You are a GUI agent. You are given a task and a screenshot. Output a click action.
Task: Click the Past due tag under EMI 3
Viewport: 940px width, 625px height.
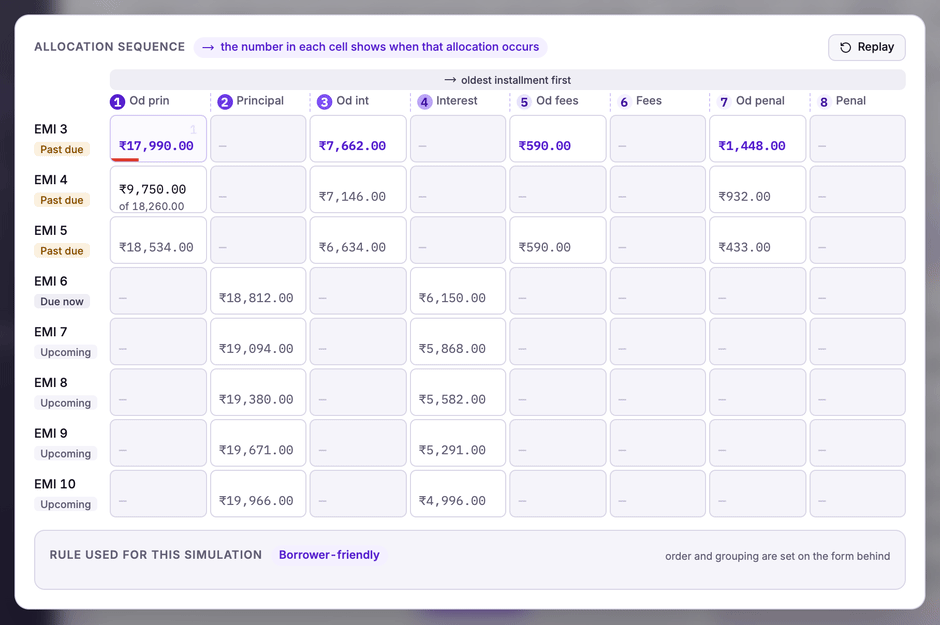(62, 149)
